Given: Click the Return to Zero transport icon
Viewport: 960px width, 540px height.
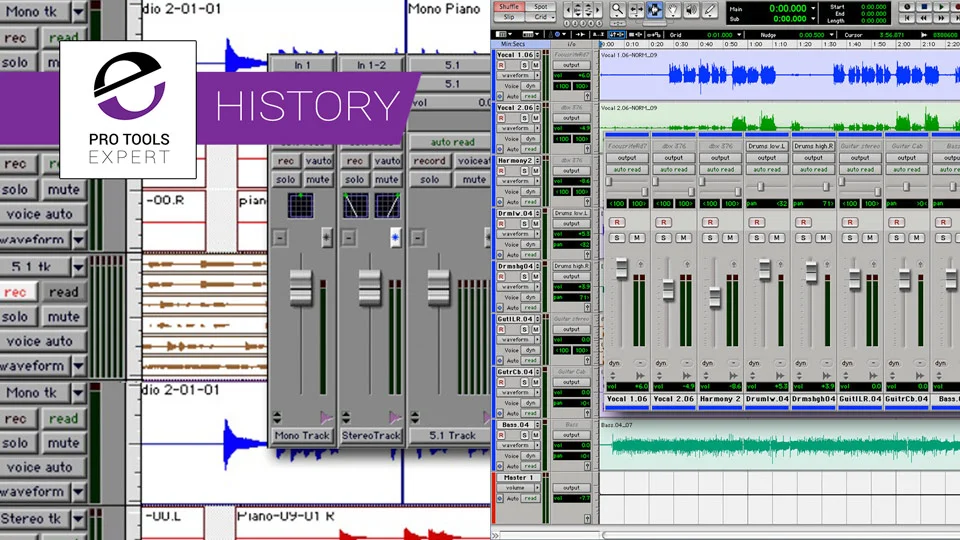Looking at the screenshot, I should click(907, 18).
